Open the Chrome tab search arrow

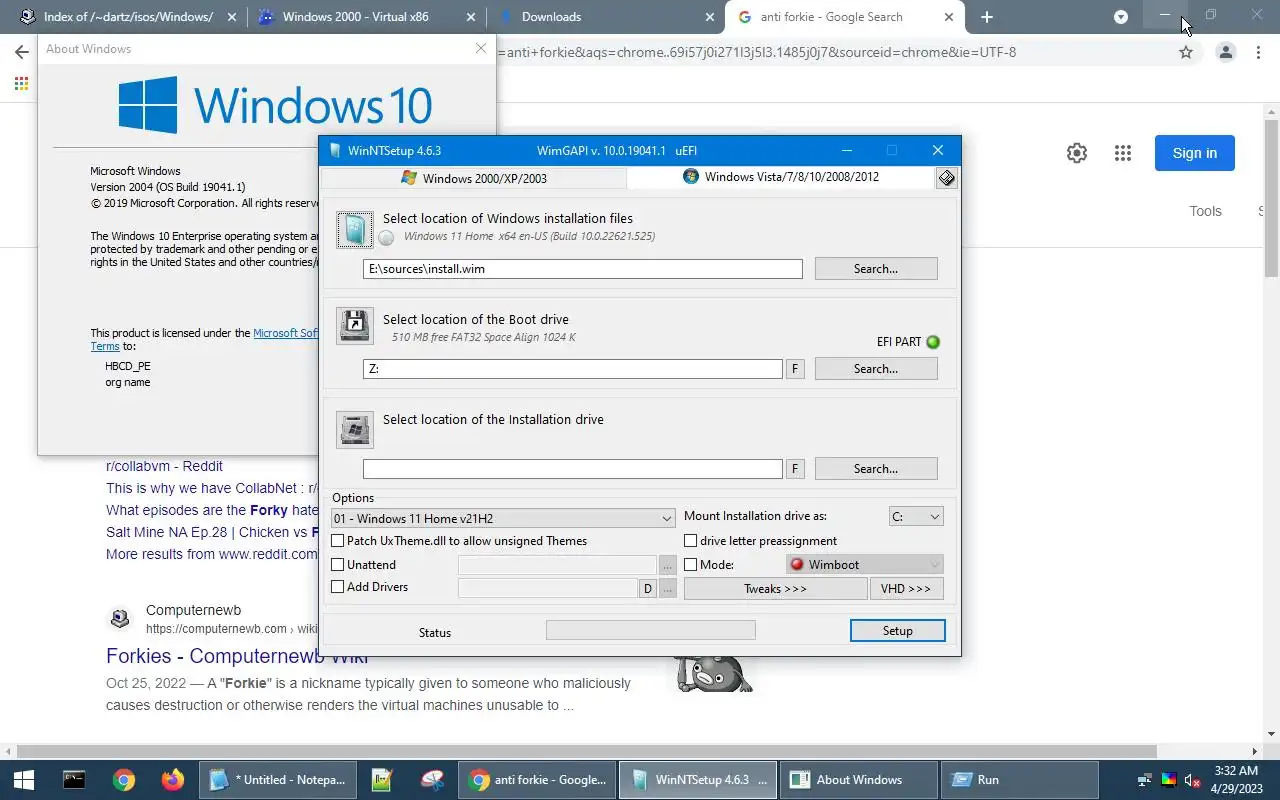(1121, 17)
